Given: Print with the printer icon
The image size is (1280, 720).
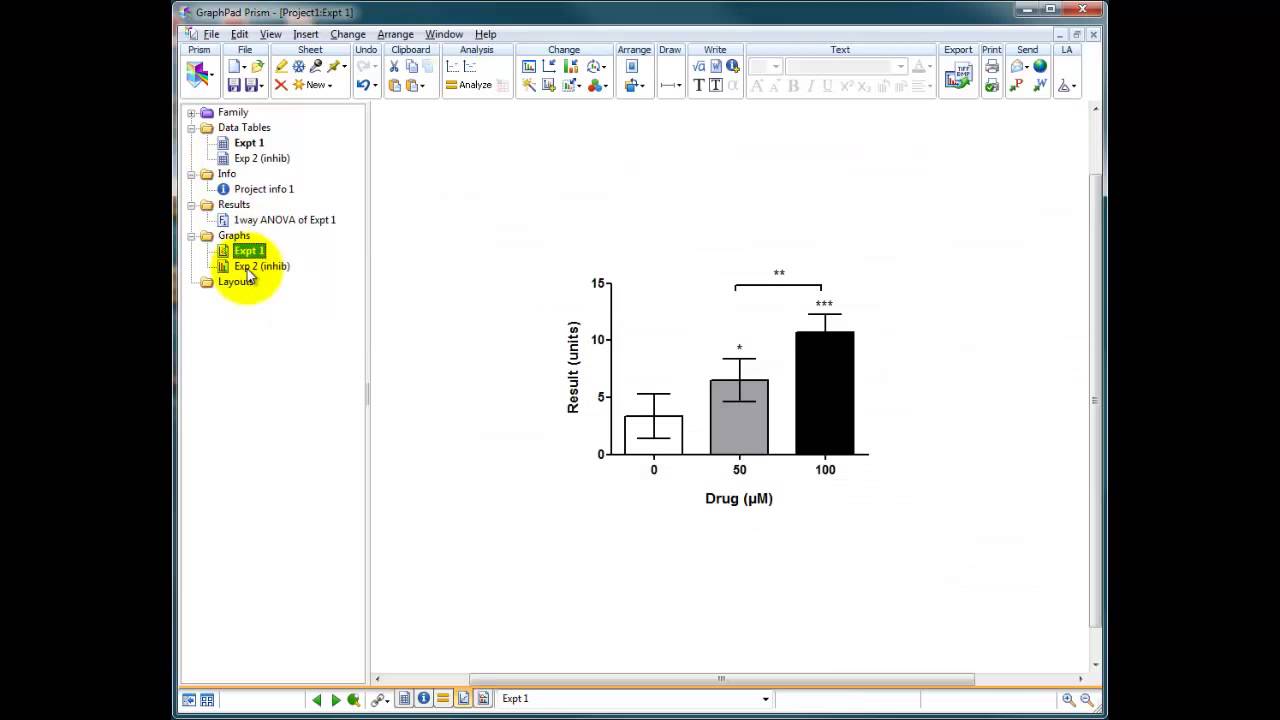Looking at the screenshot, I should click(992, 67).
